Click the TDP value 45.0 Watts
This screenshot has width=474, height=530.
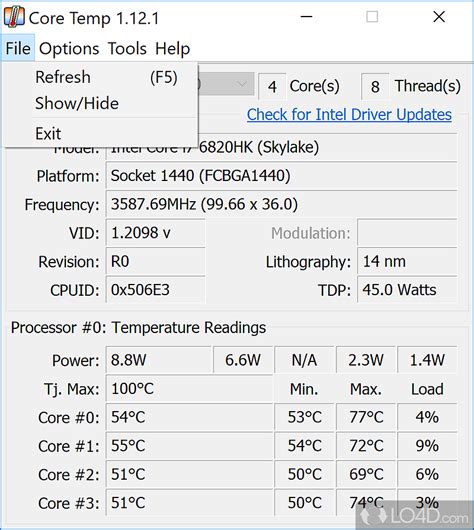[x=407, y=290]
